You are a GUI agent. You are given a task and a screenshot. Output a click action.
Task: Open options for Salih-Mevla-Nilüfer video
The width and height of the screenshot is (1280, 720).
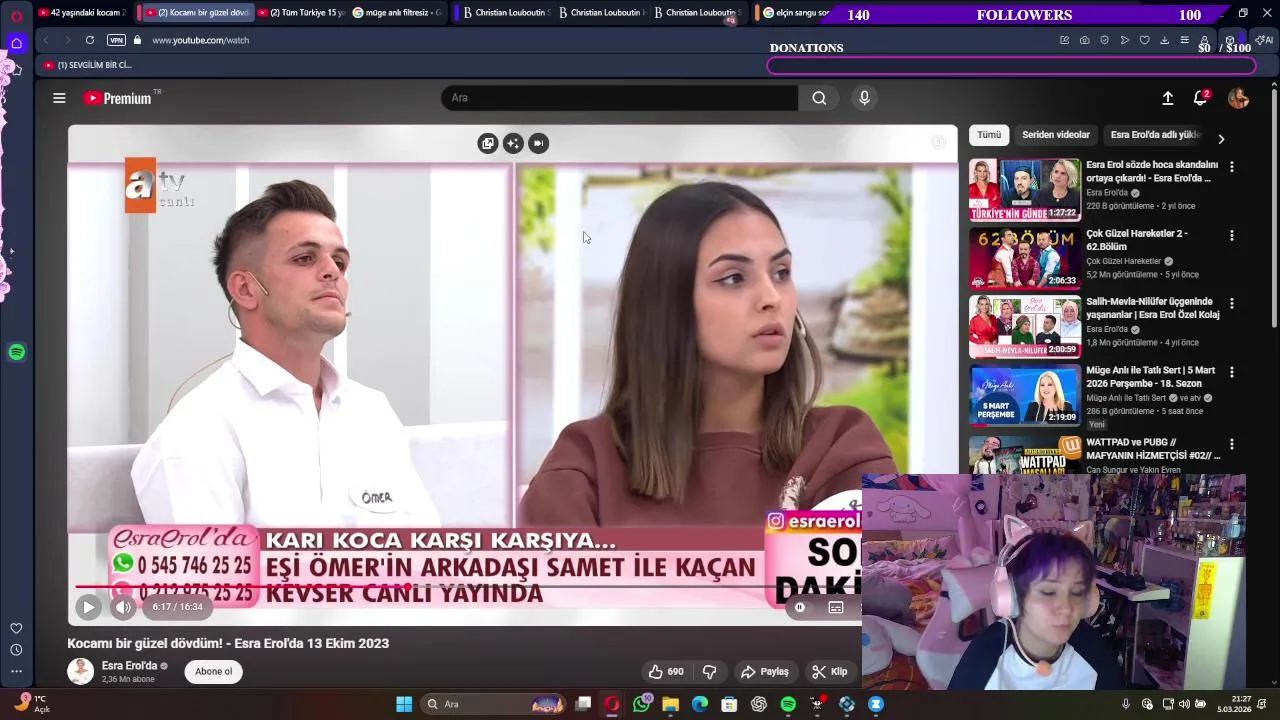pyautogui.click(x=1232, y=304)
